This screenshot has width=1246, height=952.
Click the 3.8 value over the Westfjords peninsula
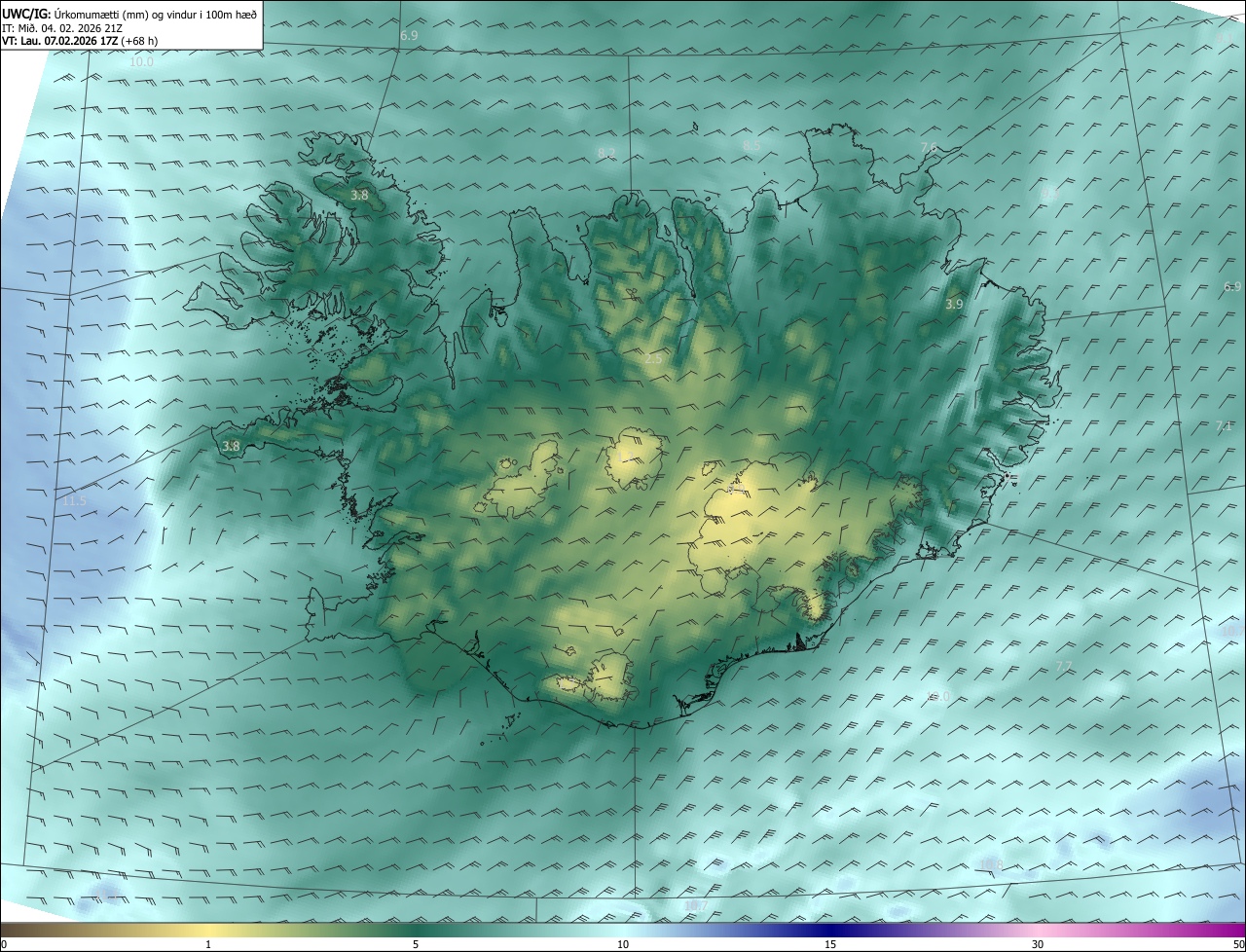(359, 195)
